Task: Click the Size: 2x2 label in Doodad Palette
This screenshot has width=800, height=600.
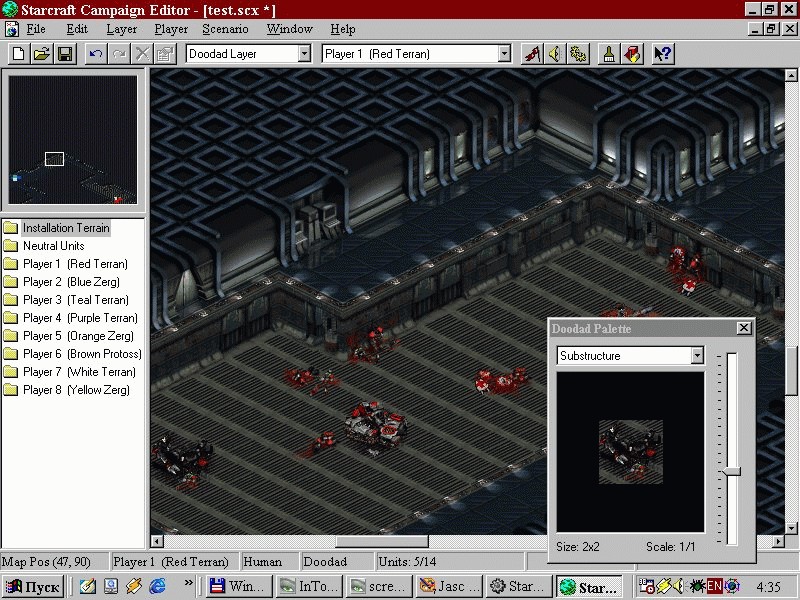Action: tap(578, 547)
